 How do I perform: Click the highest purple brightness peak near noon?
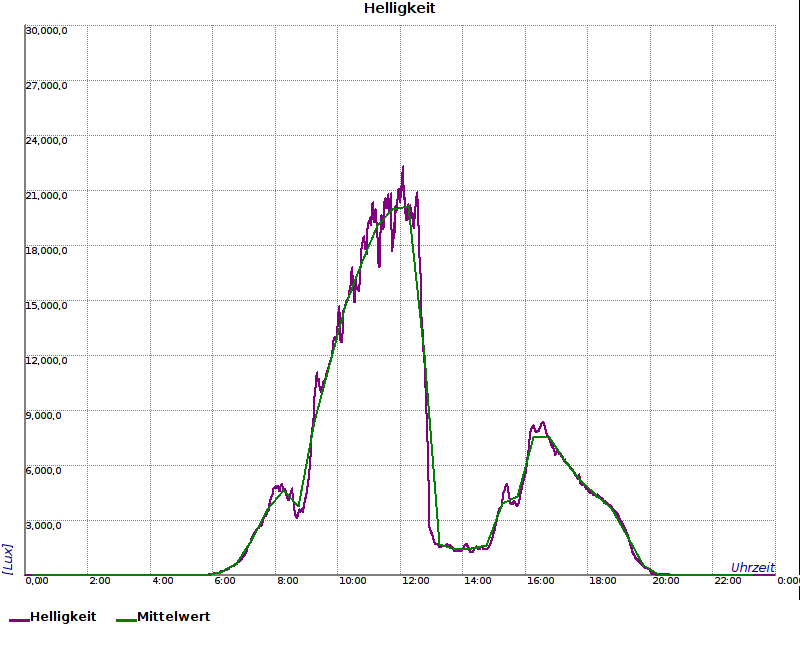(403, 167)
